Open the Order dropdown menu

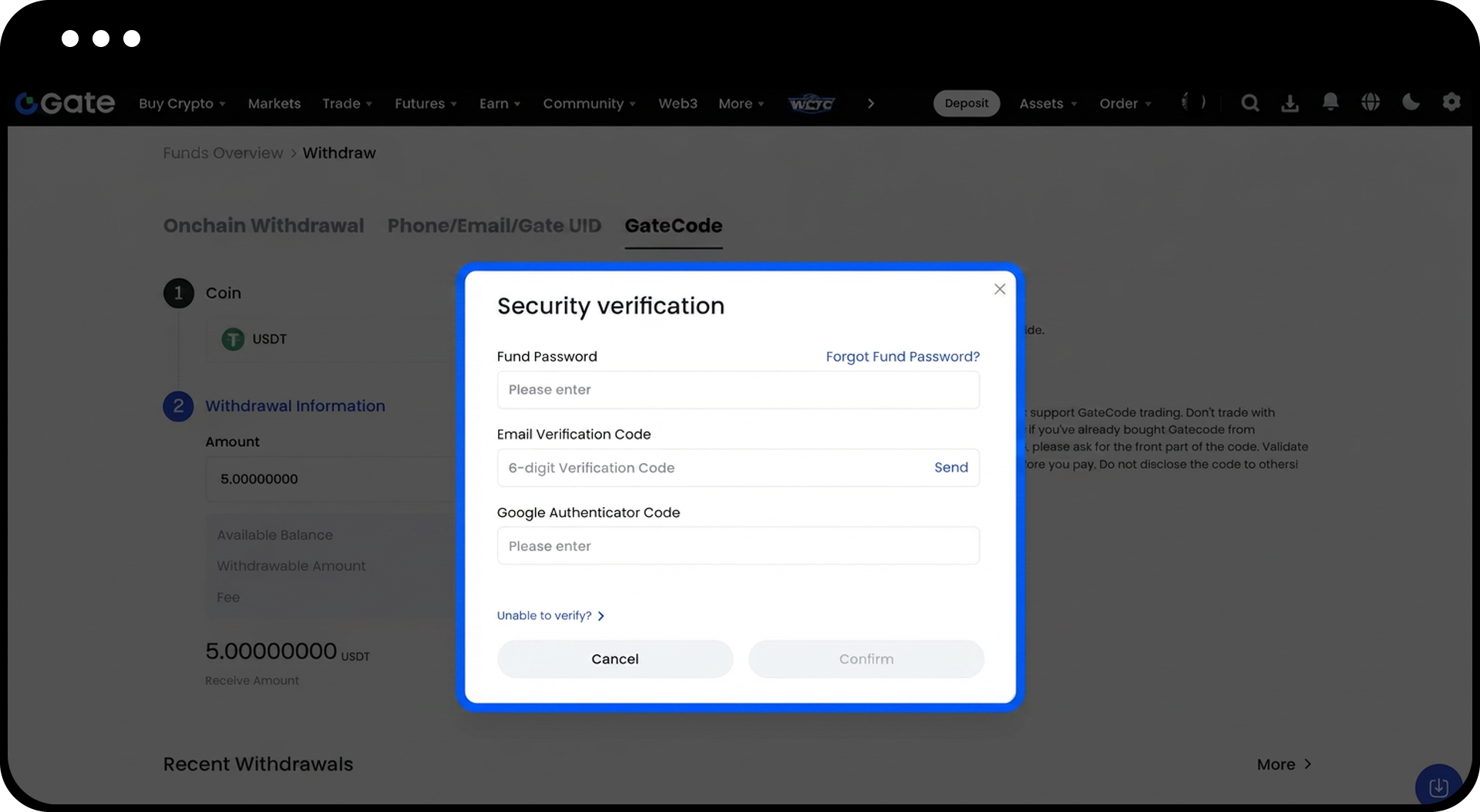[x=1125, y=103]
